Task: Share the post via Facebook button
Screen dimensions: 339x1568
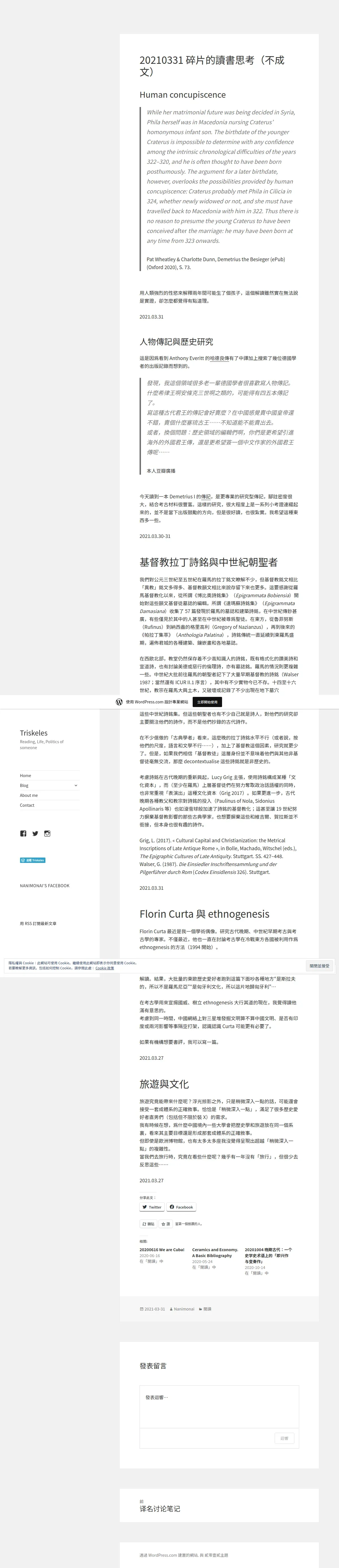Action: click(181, 1207)
